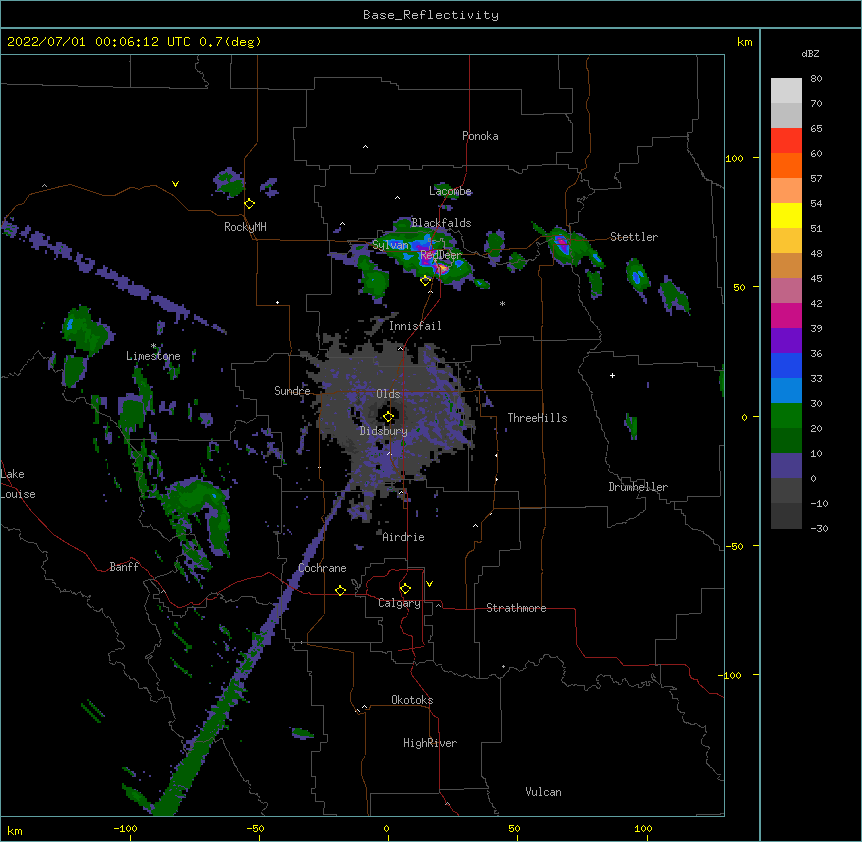Select the Lake Louise label
The width and height of the screenshot is (862, 842).
[x=18, y=484]
